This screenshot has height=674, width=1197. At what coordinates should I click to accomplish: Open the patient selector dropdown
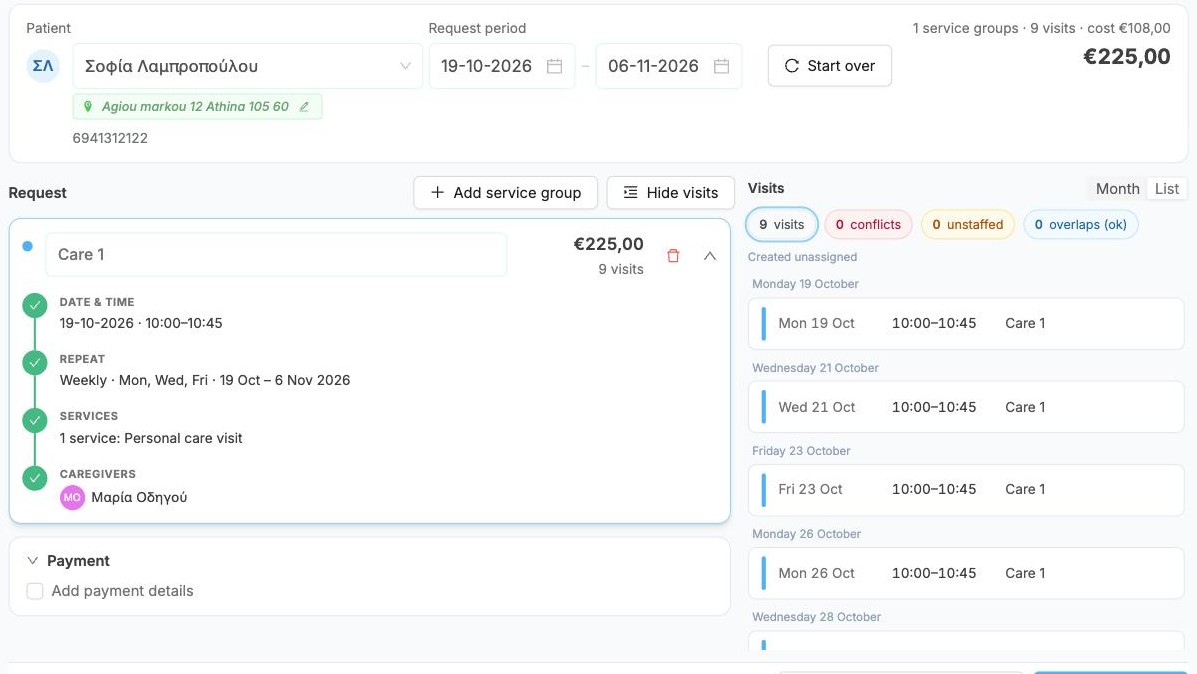point(247,66)
